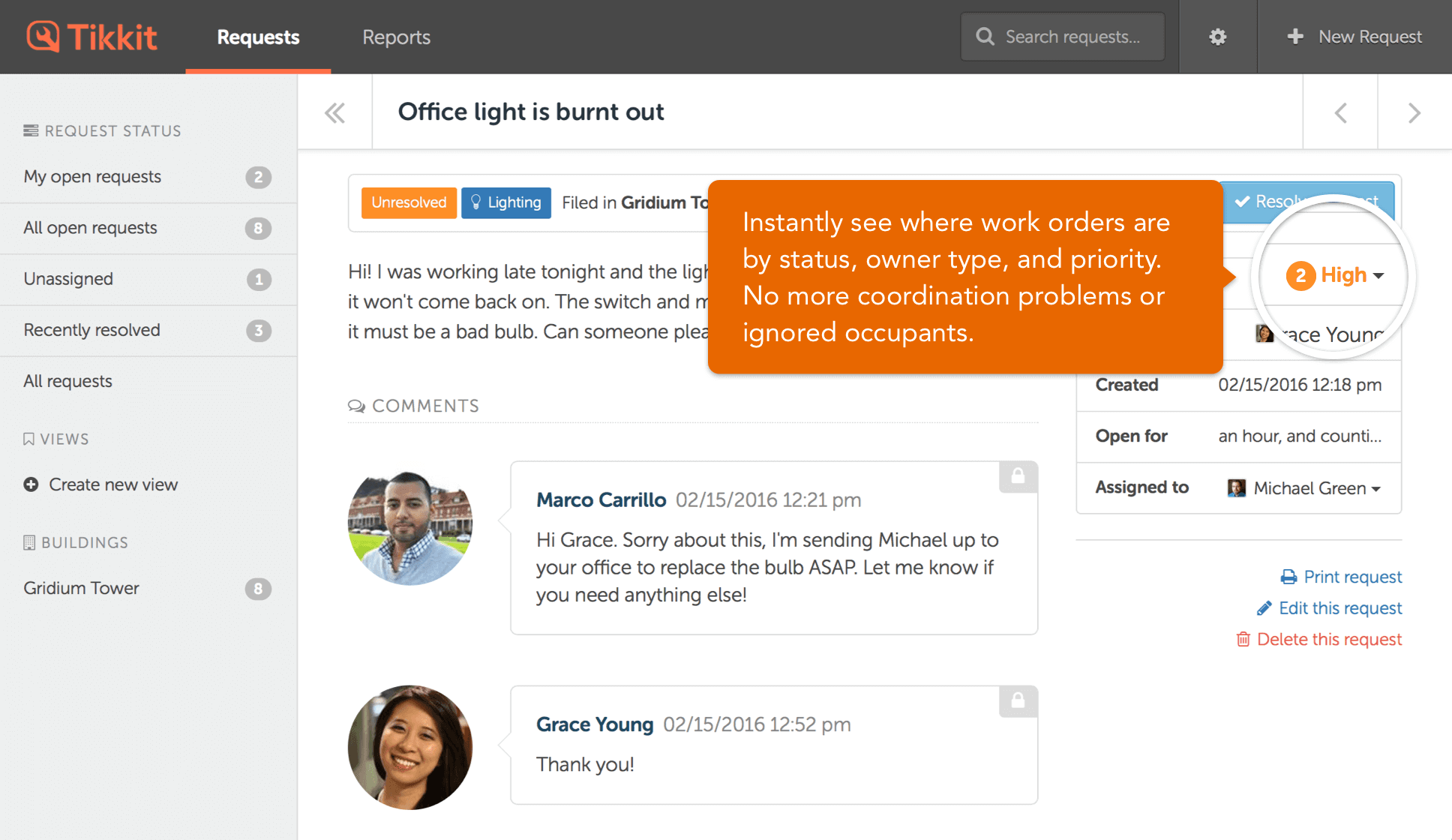The width and height of the screenshot is (1452, 840).
Task: Select My open requests in sidebar
Action: [x=148, y=177]
